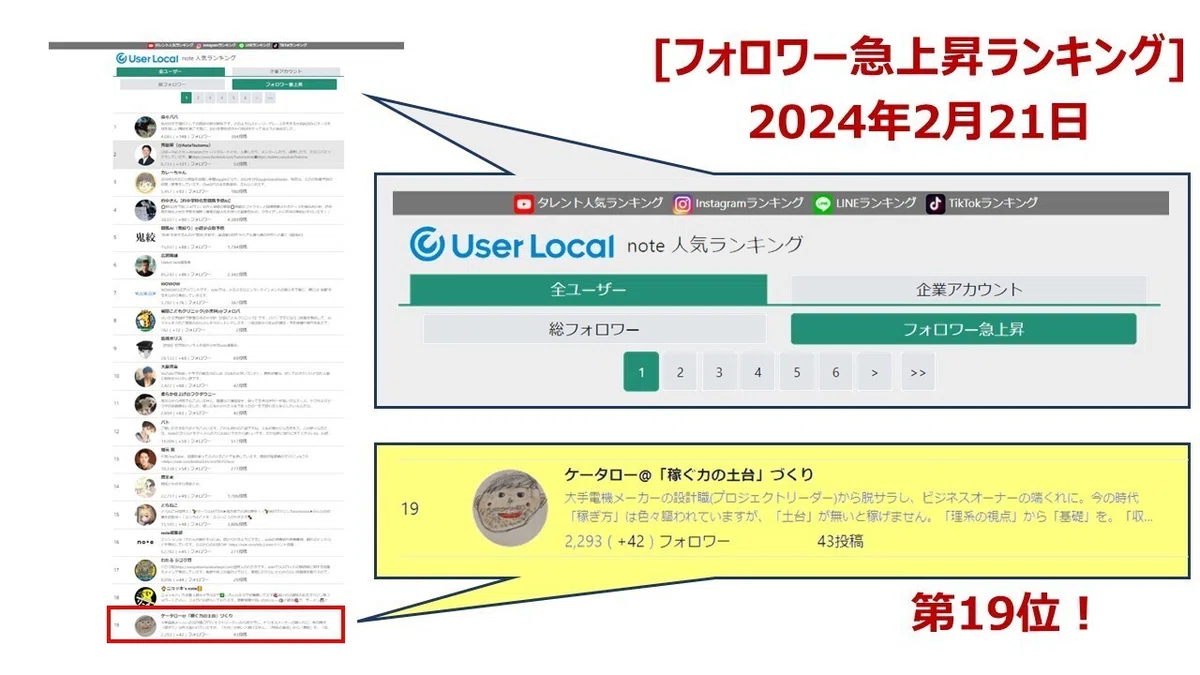1200x675 pixels.
Task: Go to page 4 in enlarged pagination
Action: pos(758,372)
